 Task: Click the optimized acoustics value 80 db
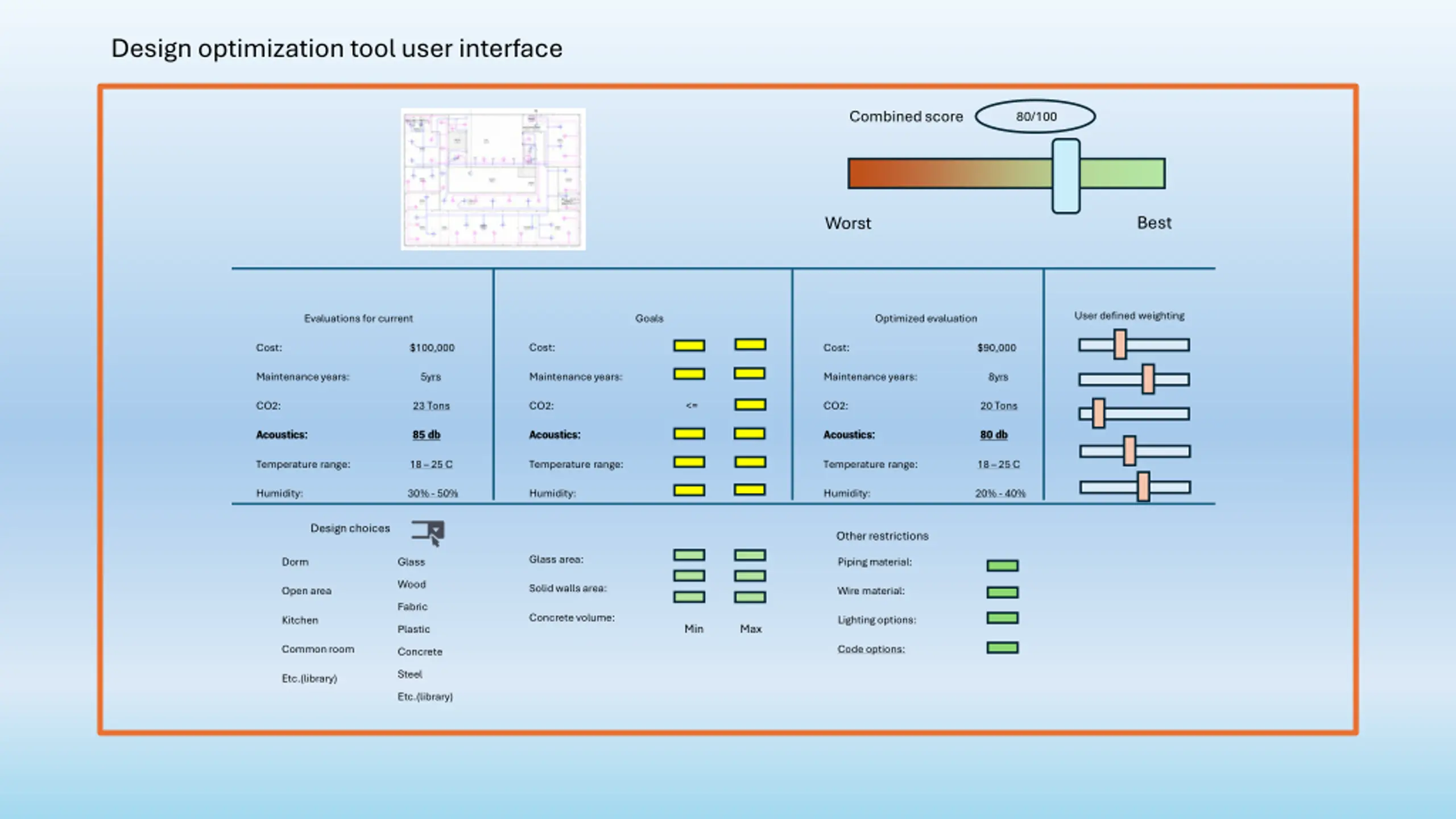[994, 435]
